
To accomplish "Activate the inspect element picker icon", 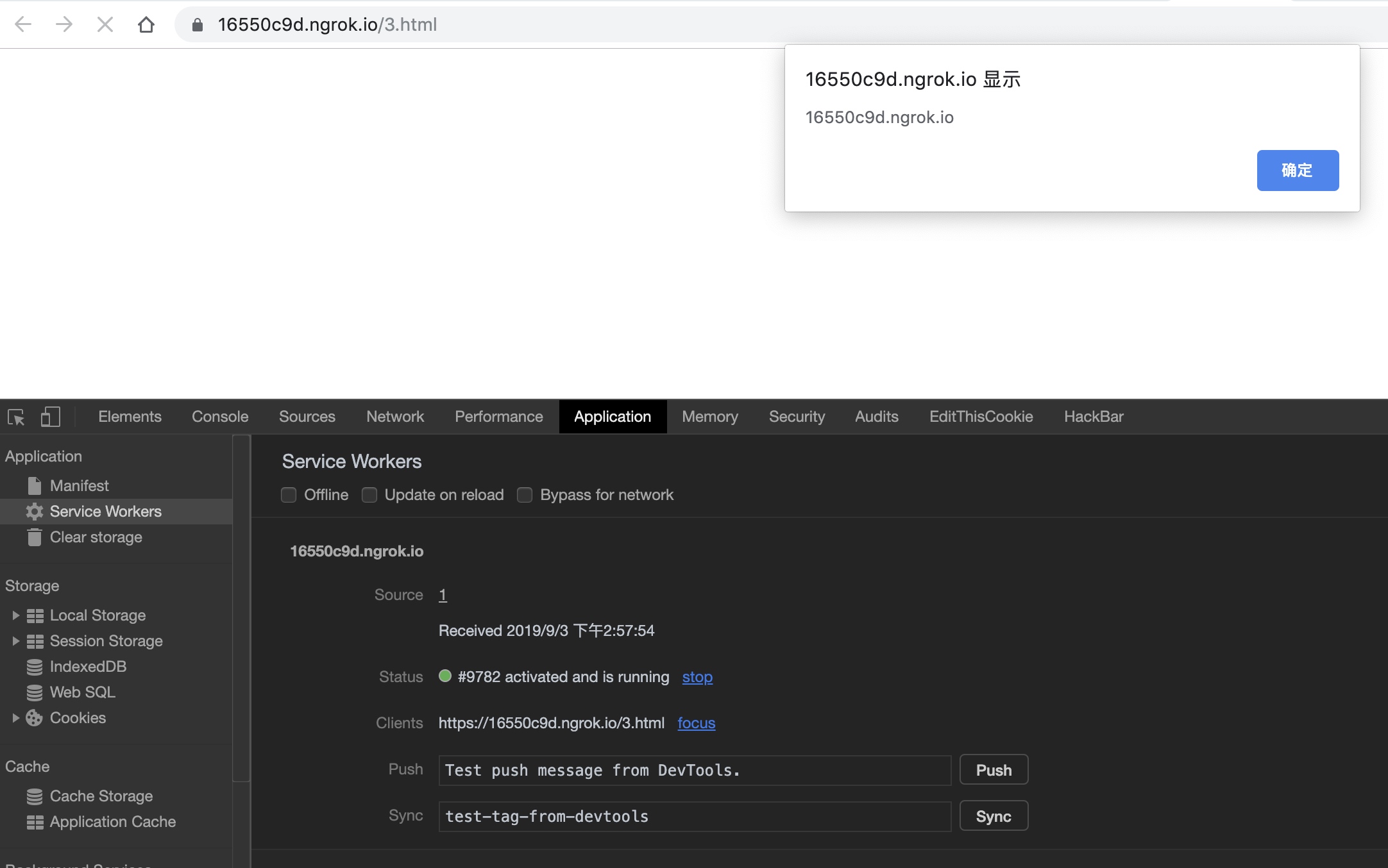I will pos(16,417).
